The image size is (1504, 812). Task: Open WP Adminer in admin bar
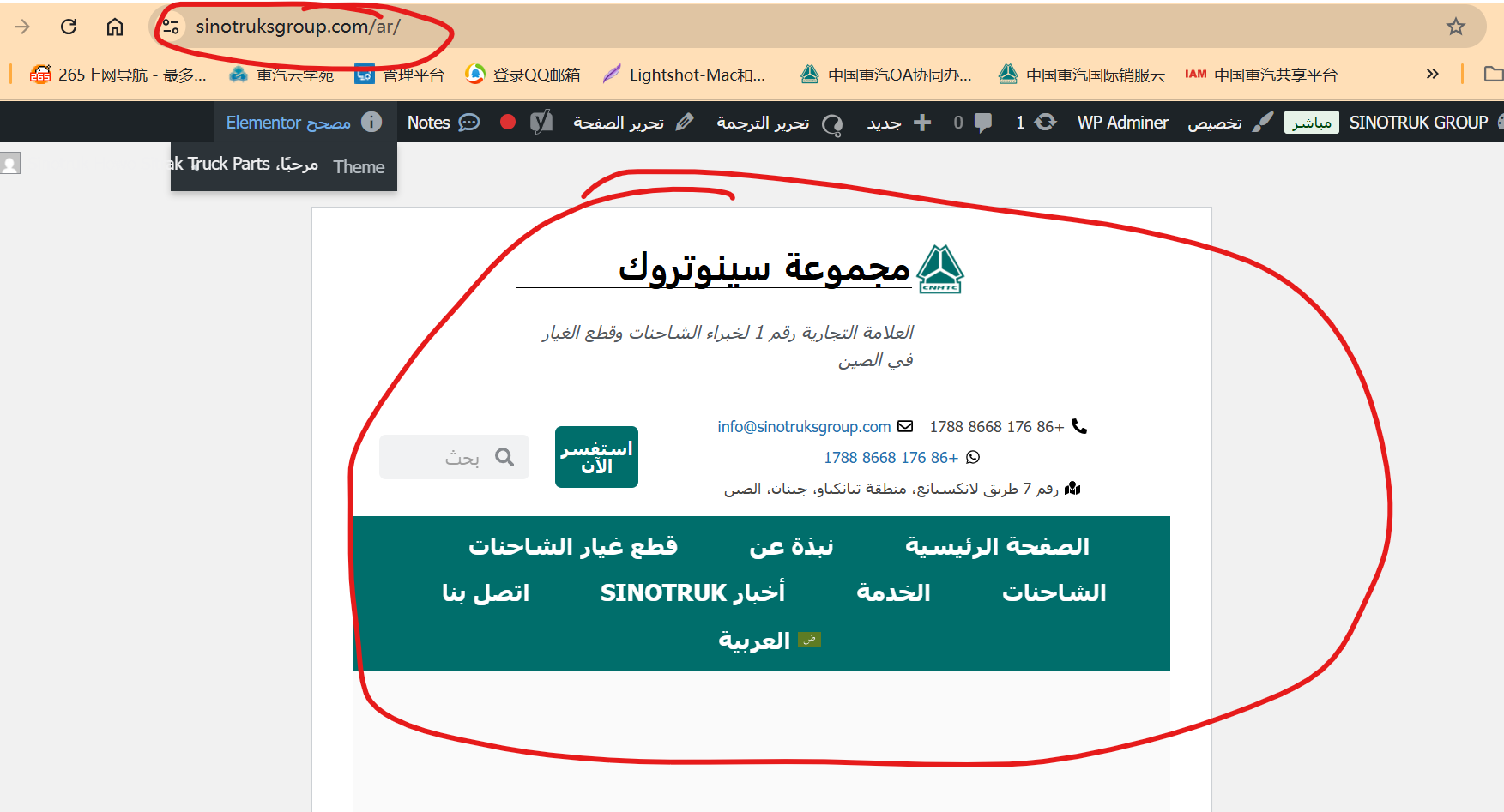tap(1122, 123)
